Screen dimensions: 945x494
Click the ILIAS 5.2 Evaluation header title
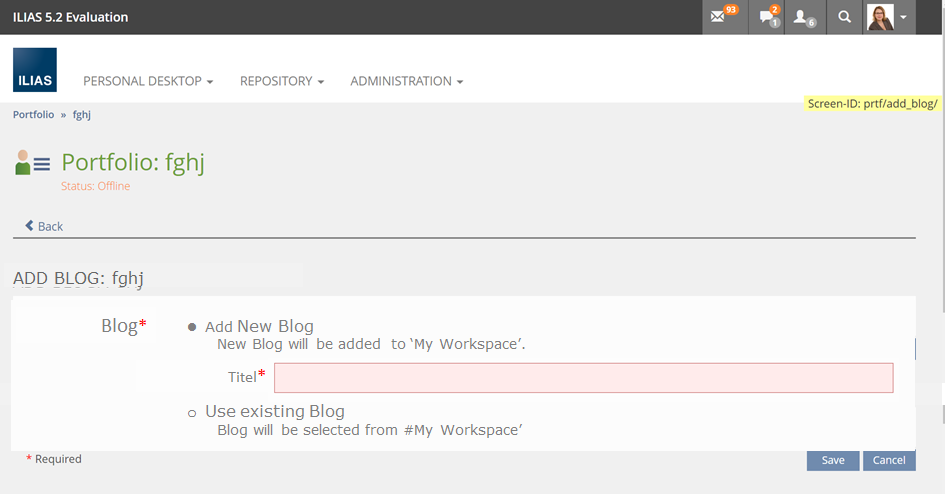pyautogui.click(x=70, y=17)
